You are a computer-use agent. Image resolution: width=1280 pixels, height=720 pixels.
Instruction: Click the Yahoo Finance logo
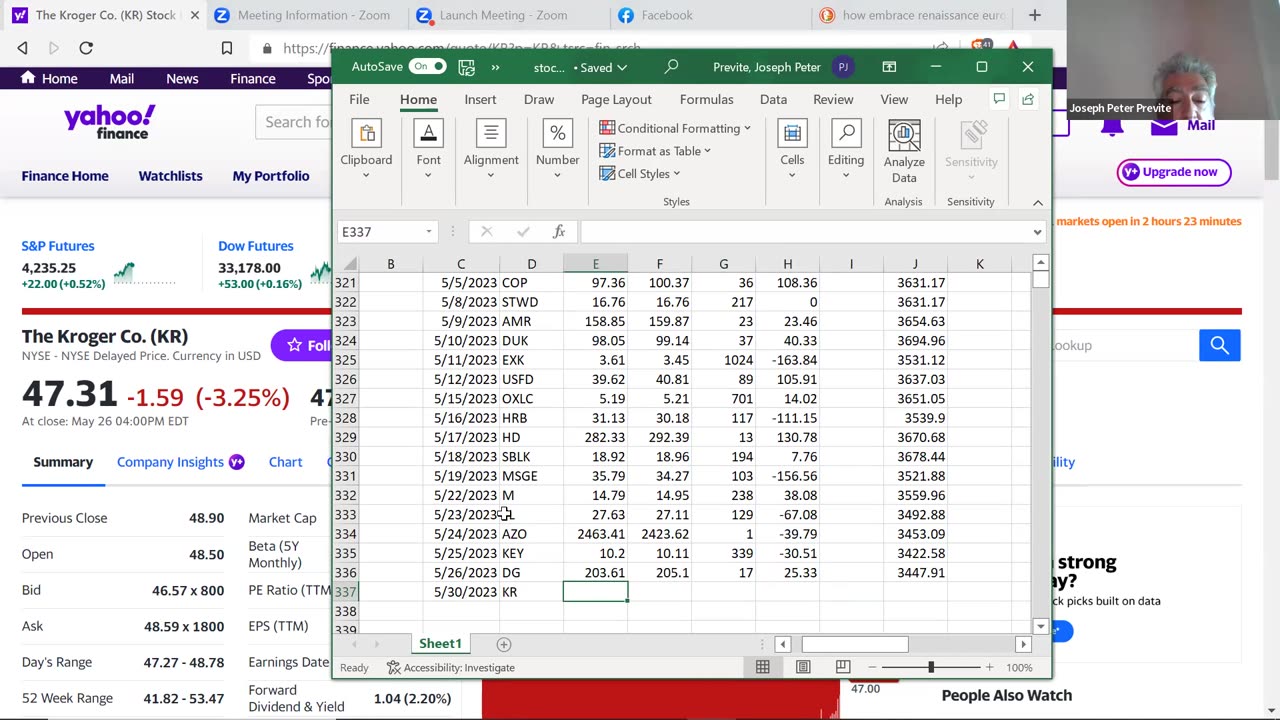tap(110, 121)
